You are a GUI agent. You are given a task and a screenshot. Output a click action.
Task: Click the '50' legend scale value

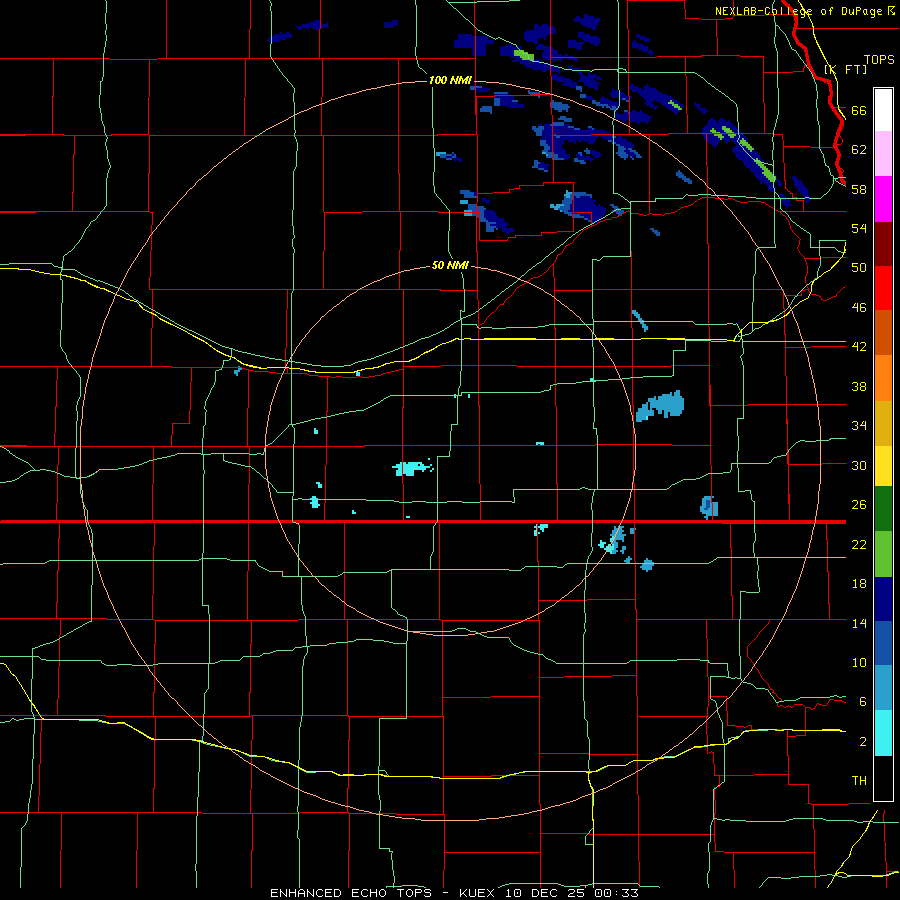coord(859,268)
